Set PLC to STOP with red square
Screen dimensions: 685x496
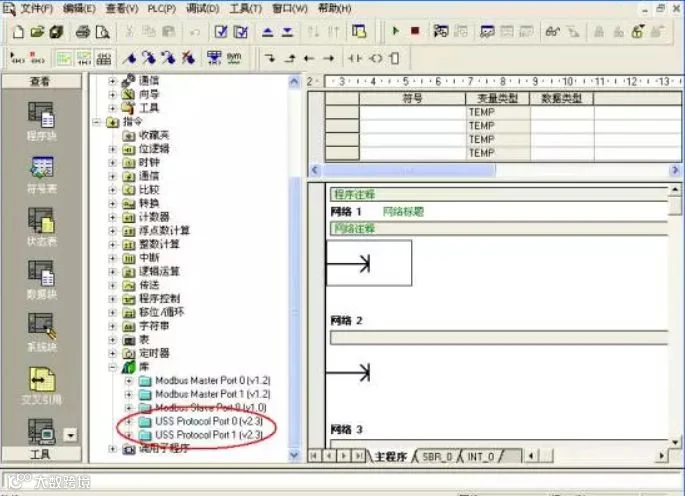(x=415, y=31)
